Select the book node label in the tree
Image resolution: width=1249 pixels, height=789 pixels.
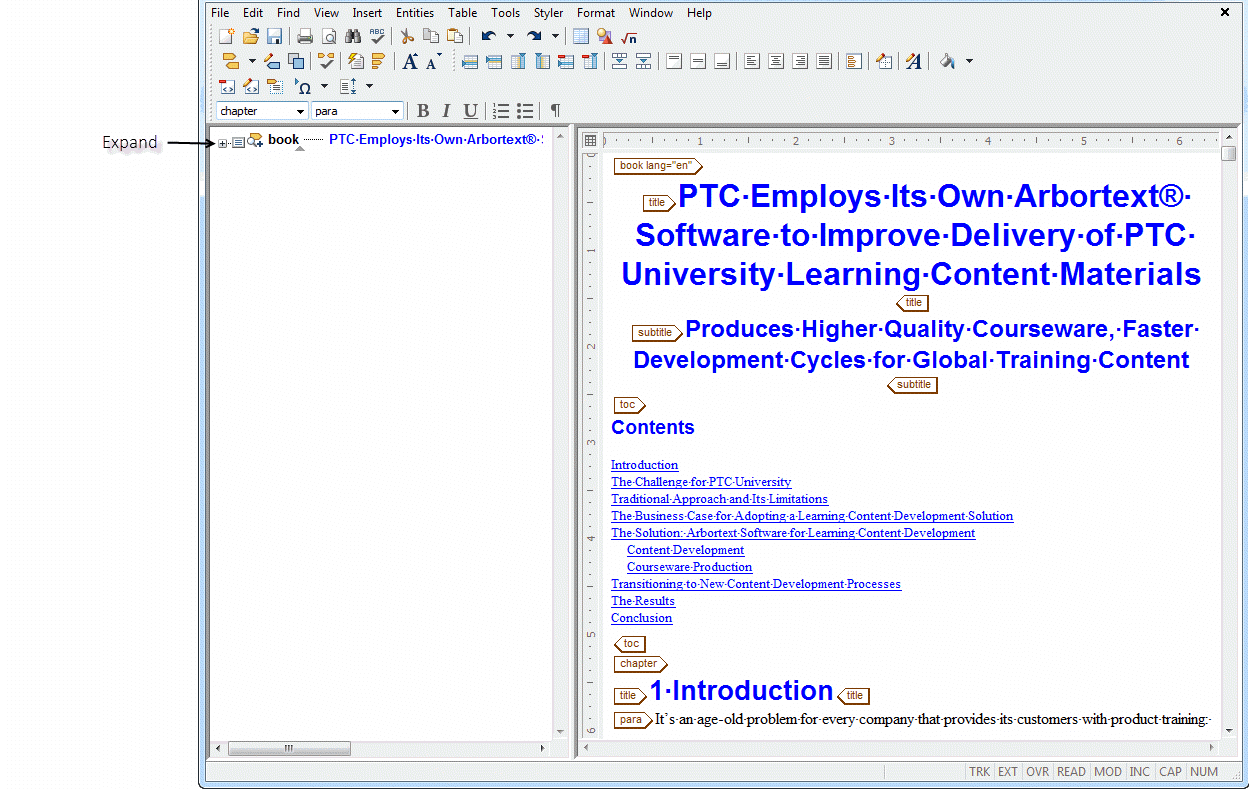click(283, 140)
